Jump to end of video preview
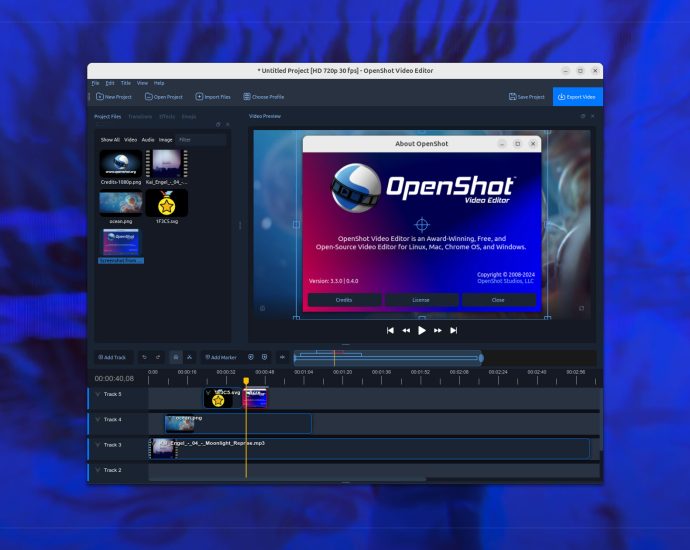Viewport: 690px width, 550px height. click(454, 330)
